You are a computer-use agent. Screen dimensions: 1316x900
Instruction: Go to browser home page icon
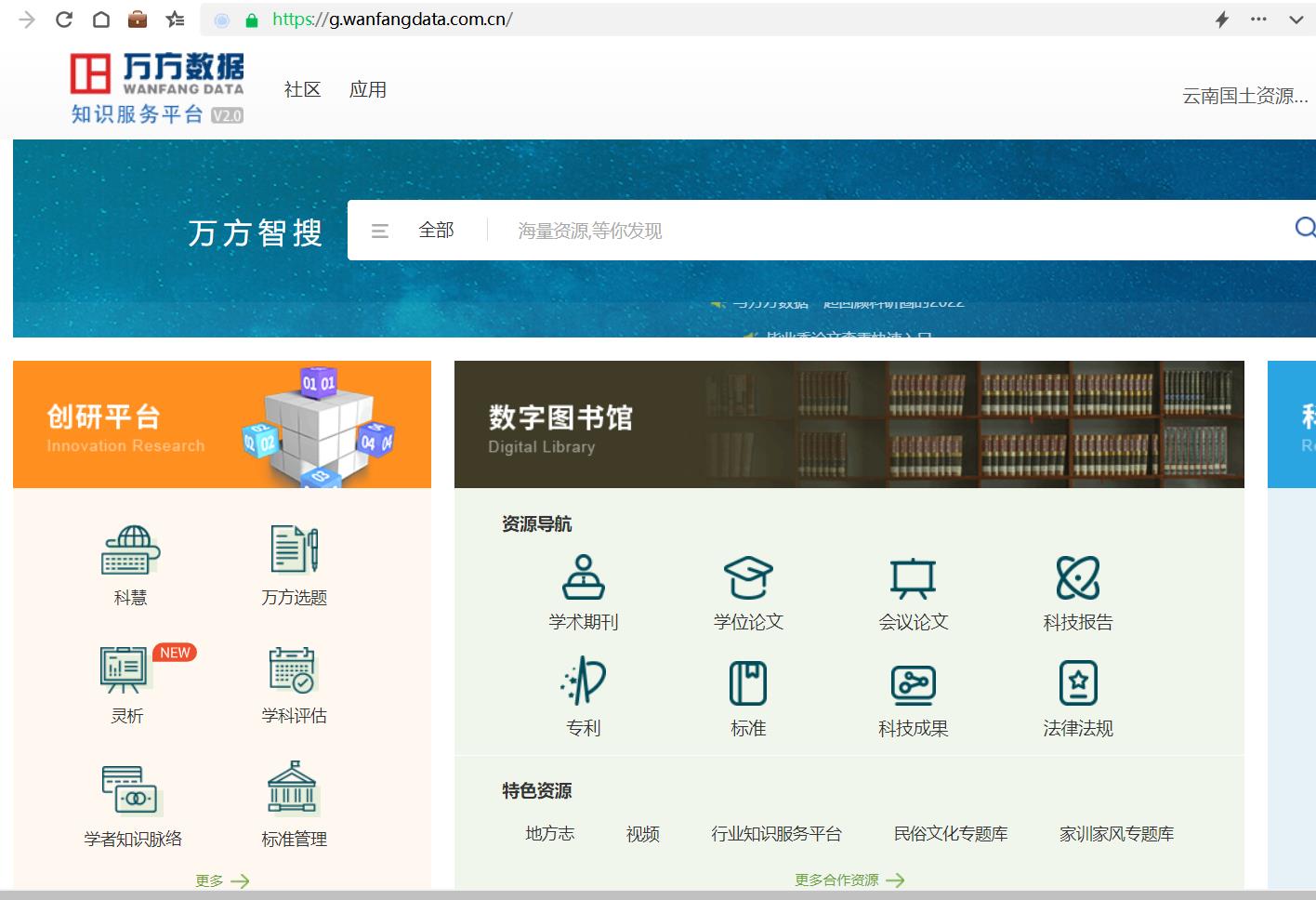[x=101, y=20]
